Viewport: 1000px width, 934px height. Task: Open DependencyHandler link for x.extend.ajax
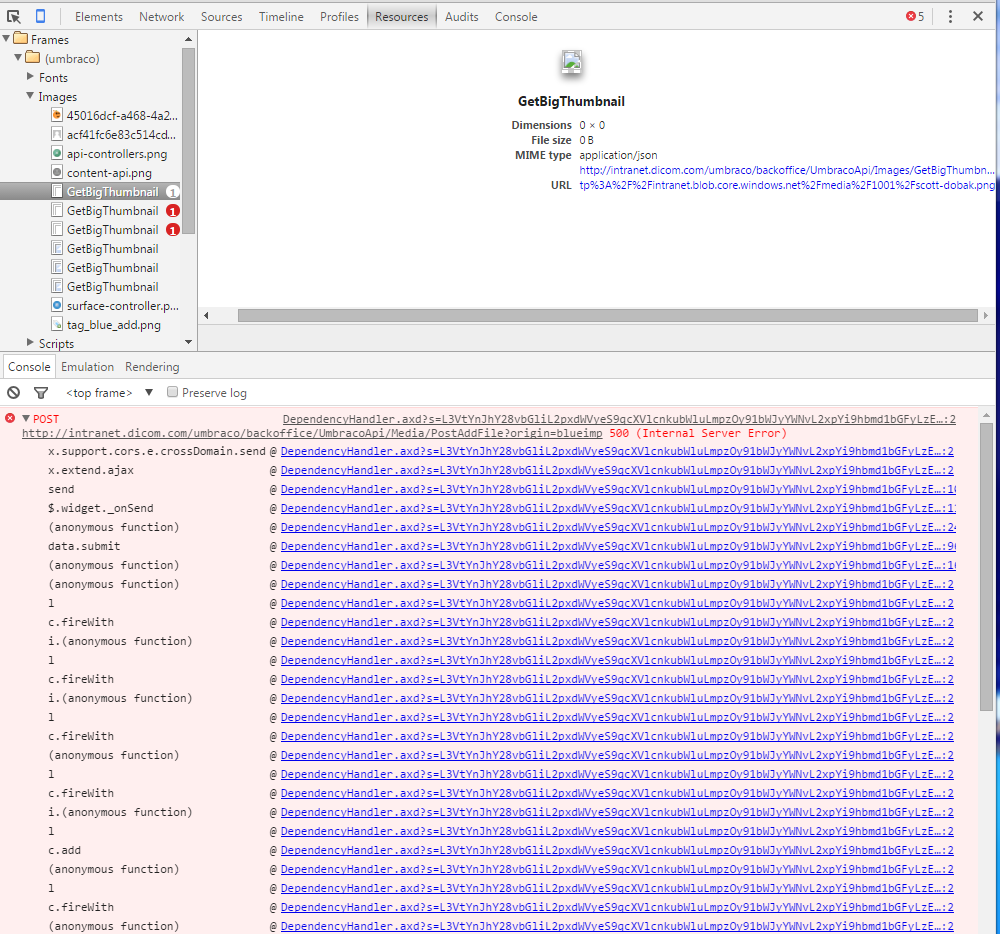point(617,470)
